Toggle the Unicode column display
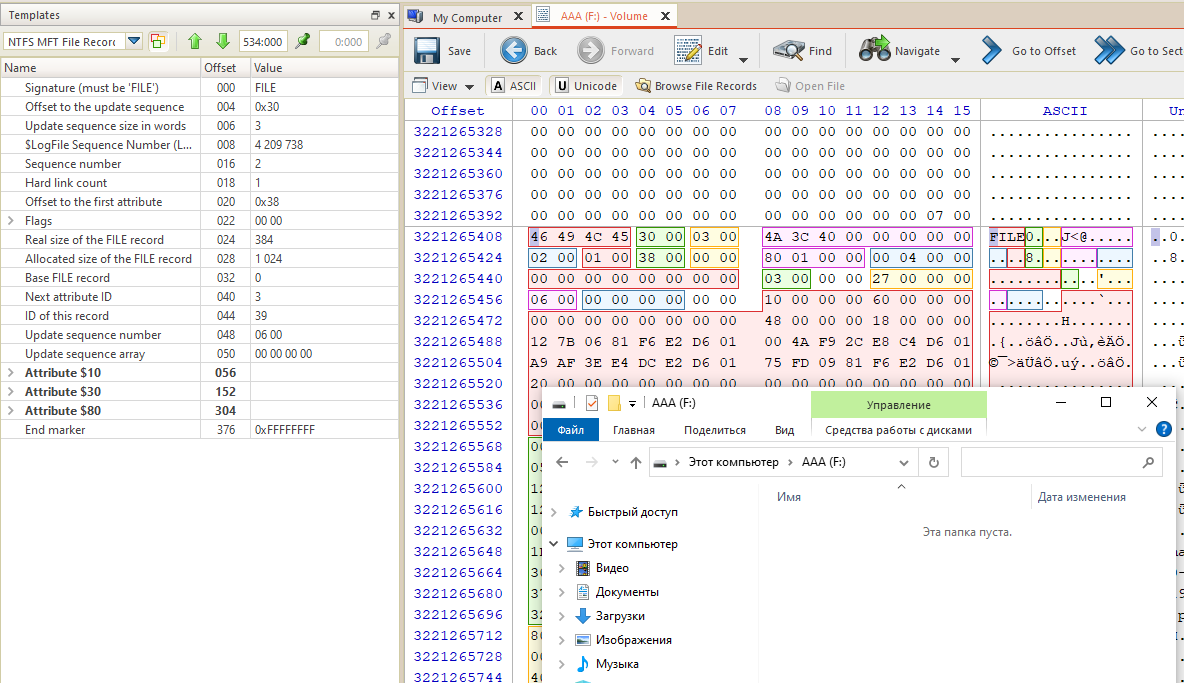Image resolution: width=1184 pixels, height=683 pixels. [585, 86]
